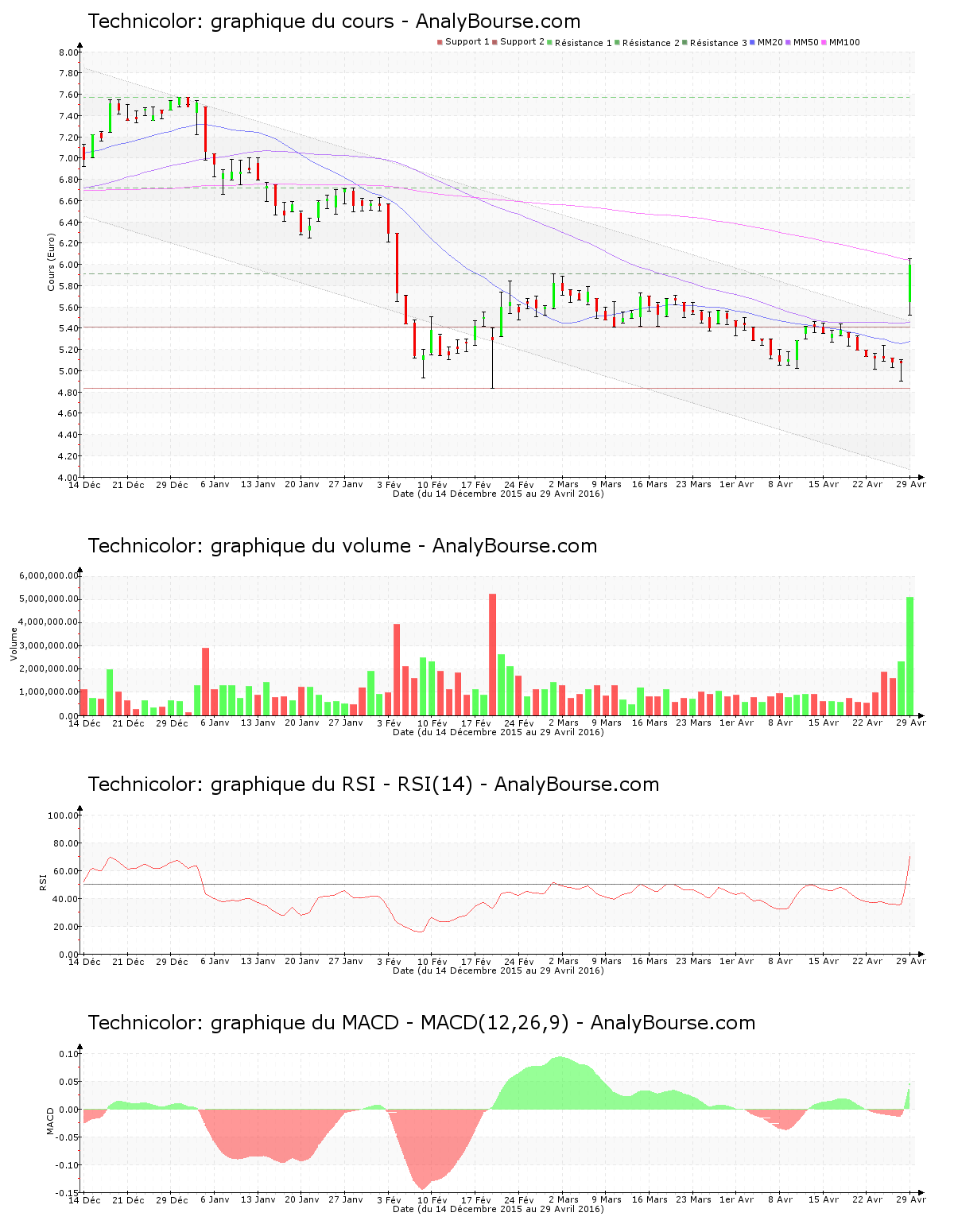Click '24 Fév' date label under the MACD chart

point(519,1199)
